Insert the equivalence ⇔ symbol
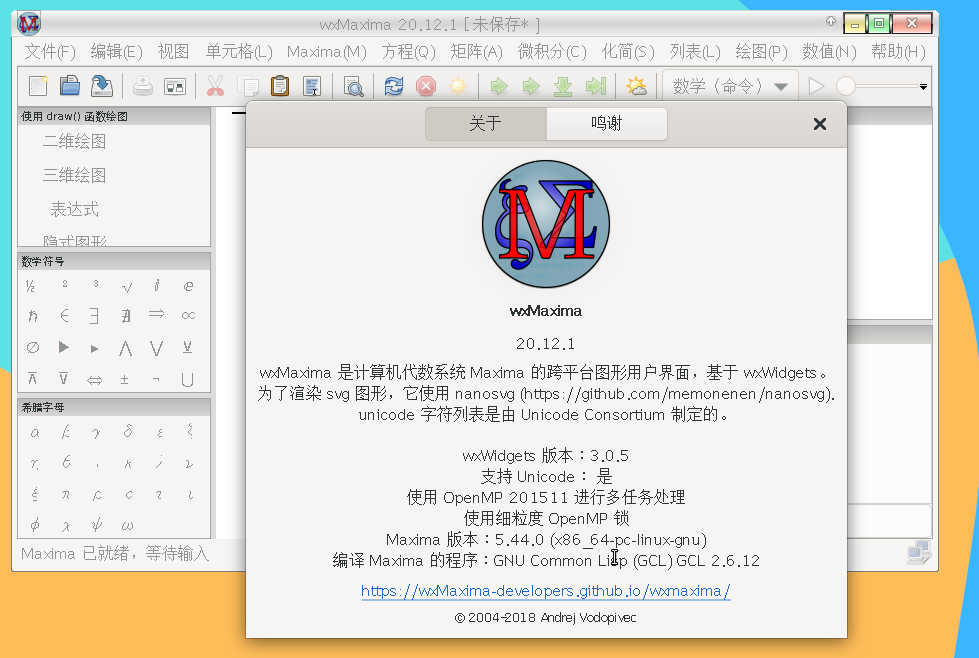 94,380
